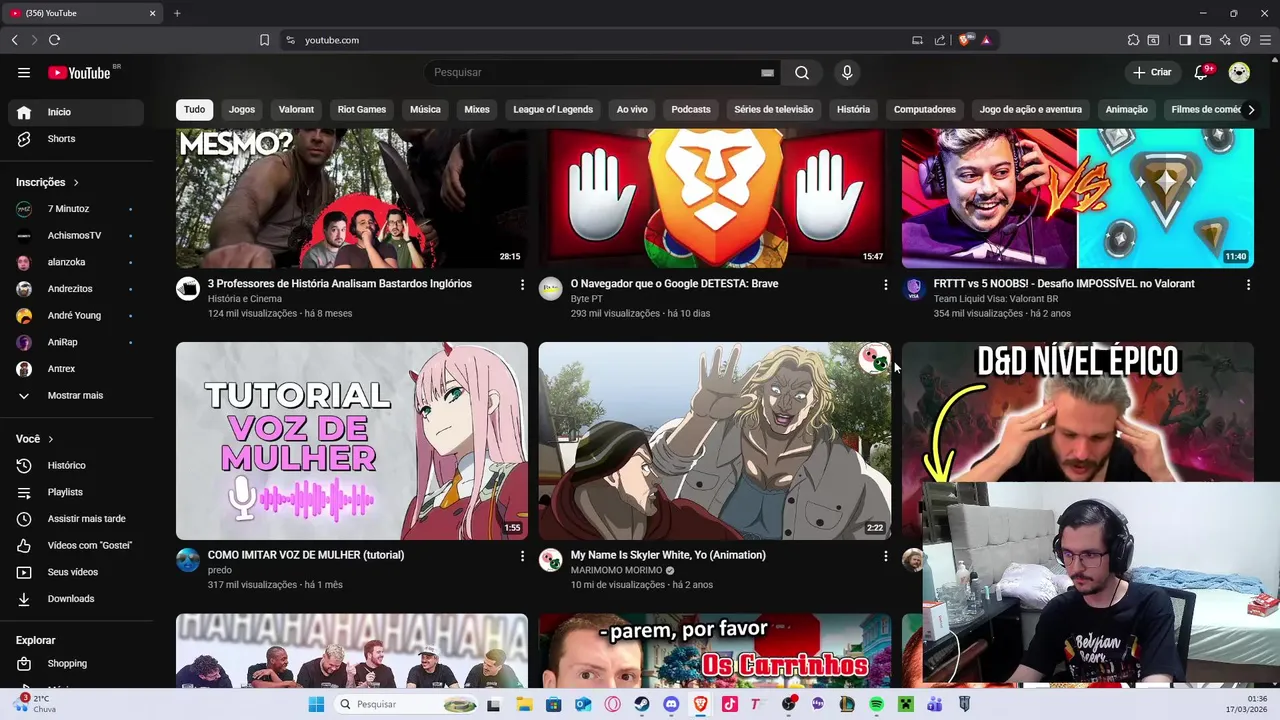
Task: Reload the page in the browser
Action: tap(54, 40)
